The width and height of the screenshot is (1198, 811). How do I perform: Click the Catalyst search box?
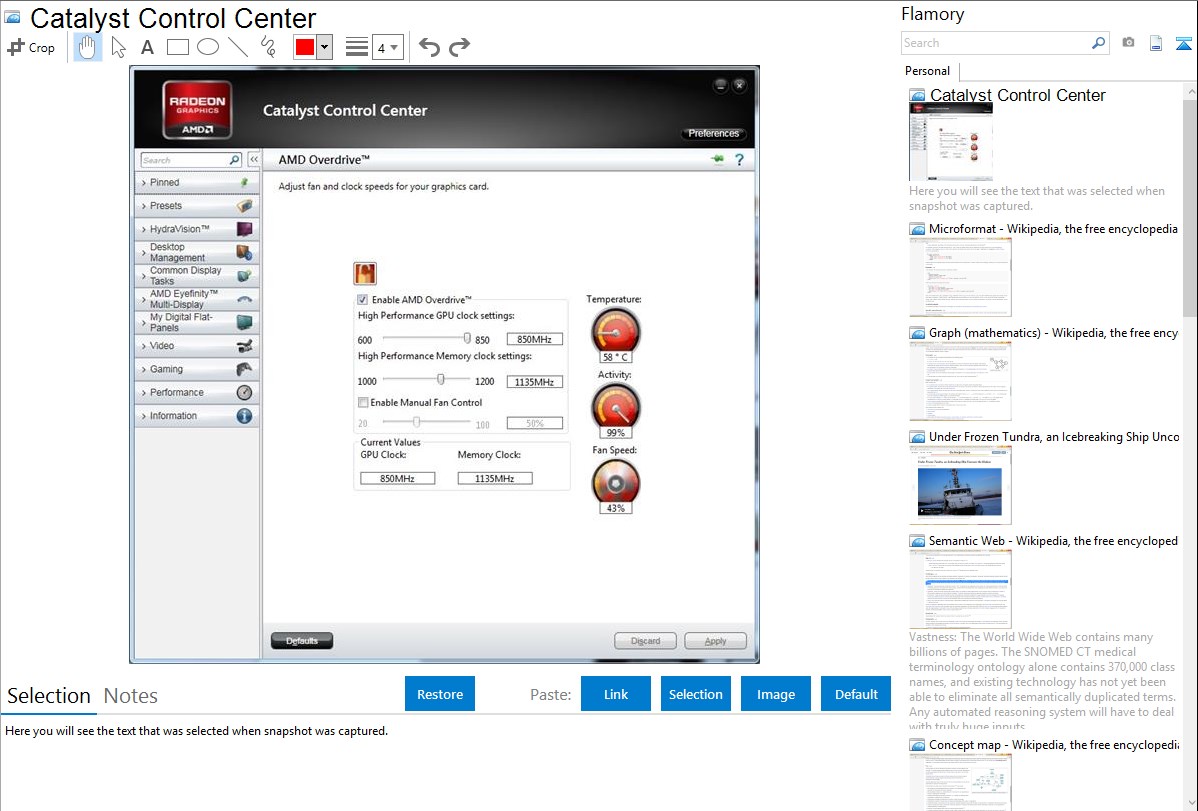(191, 160)
